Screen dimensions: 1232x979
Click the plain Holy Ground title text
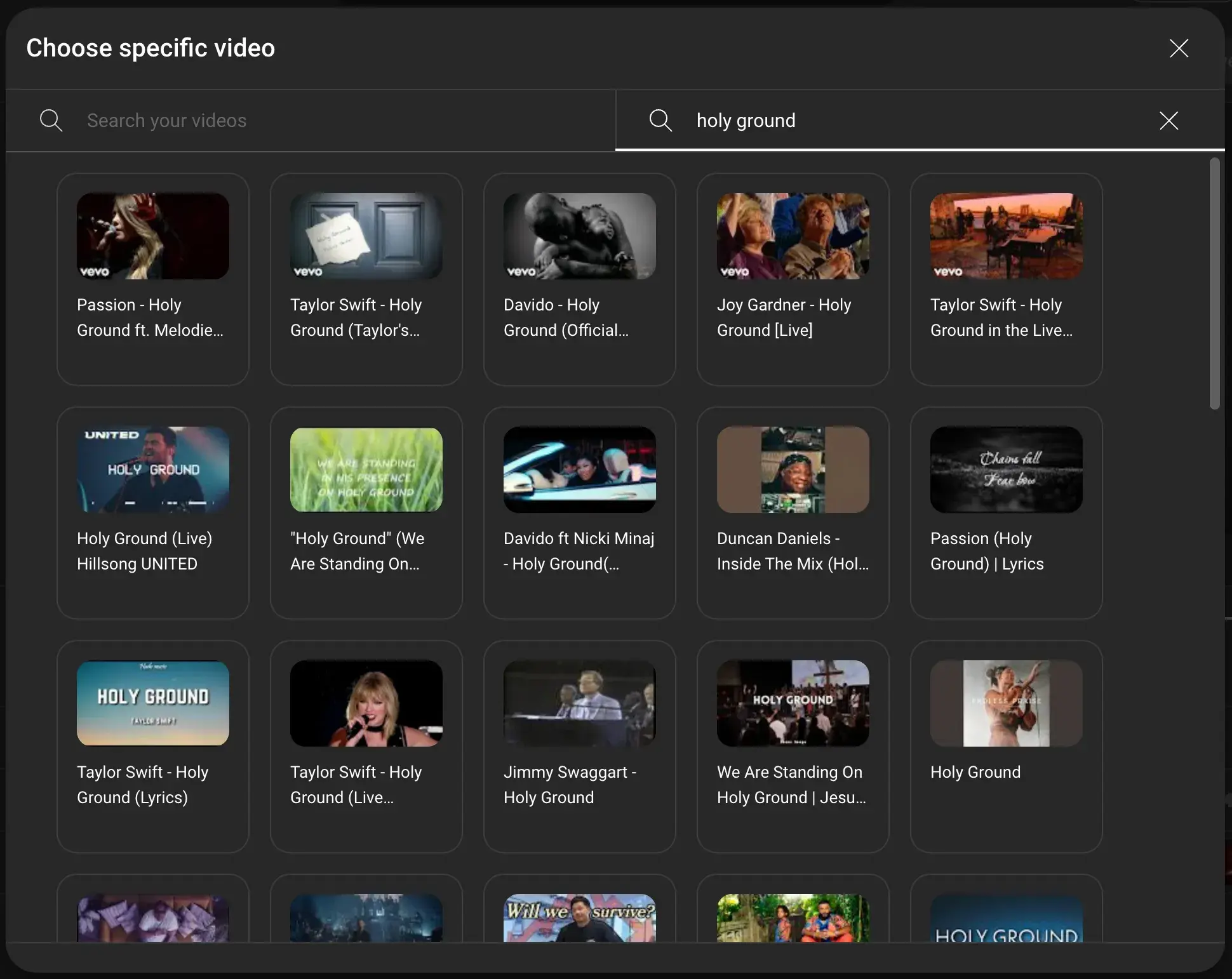click(975, 772)
